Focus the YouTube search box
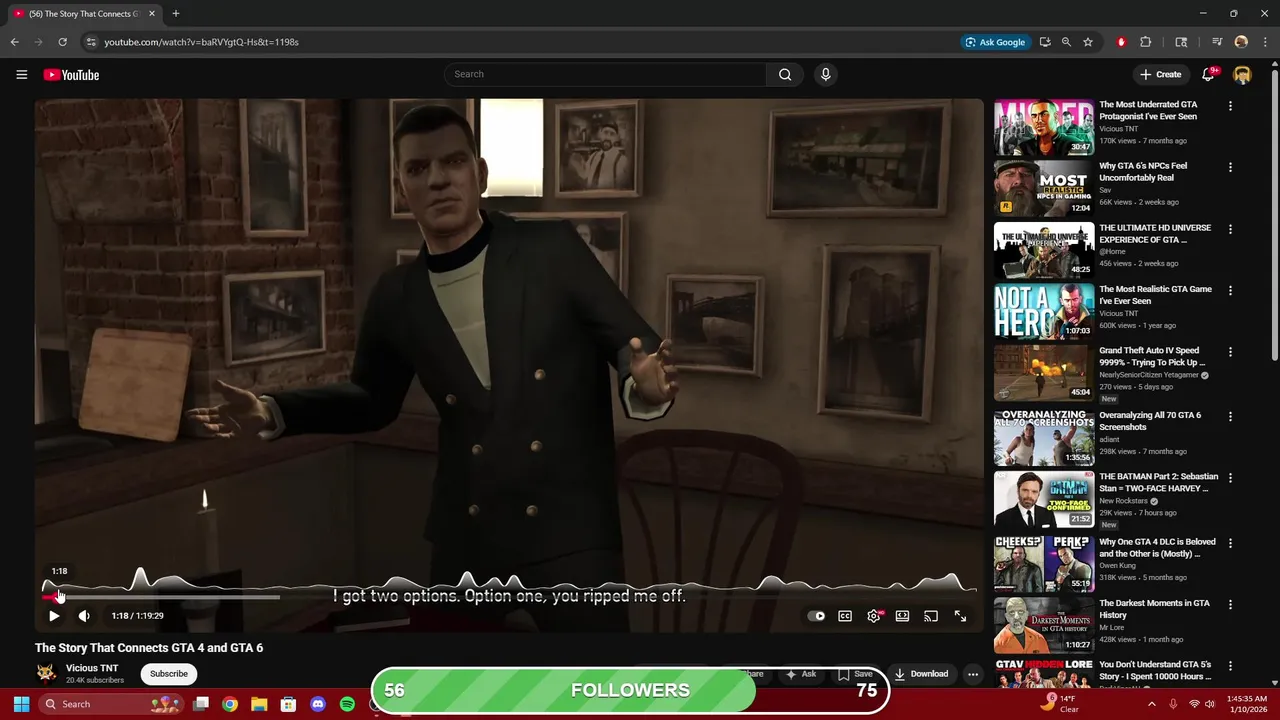 click(x=605, y=74)
